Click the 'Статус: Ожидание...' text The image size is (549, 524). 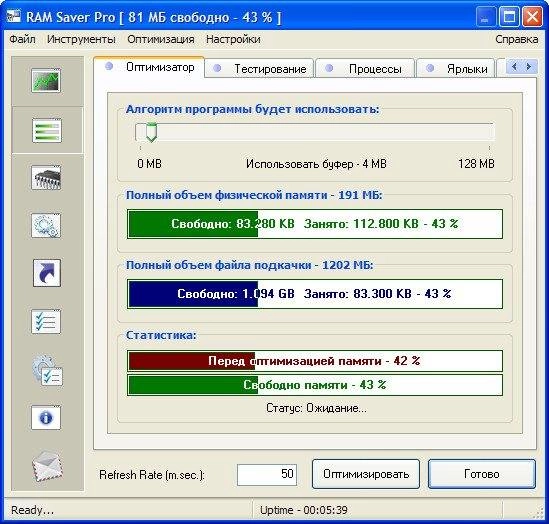[x=317, y=408]
